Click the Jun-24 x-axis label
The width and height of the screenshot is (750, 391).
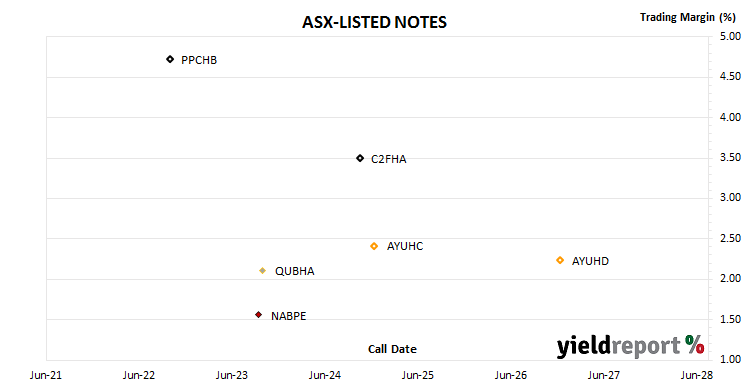tap(325, 375)
